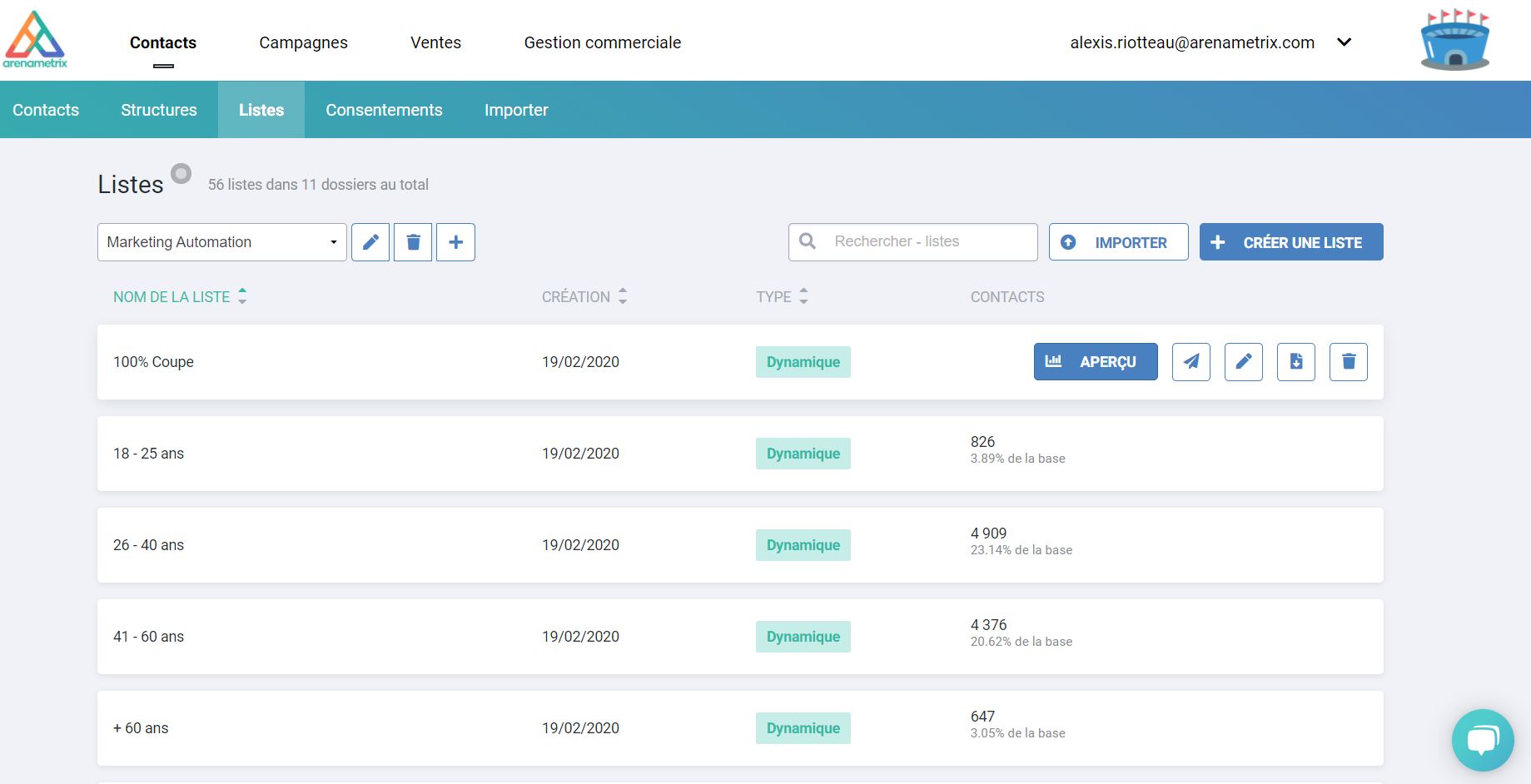Open the Marketing Automation folder dropdown
The image size is (1531, 784).
click(222, 242)
